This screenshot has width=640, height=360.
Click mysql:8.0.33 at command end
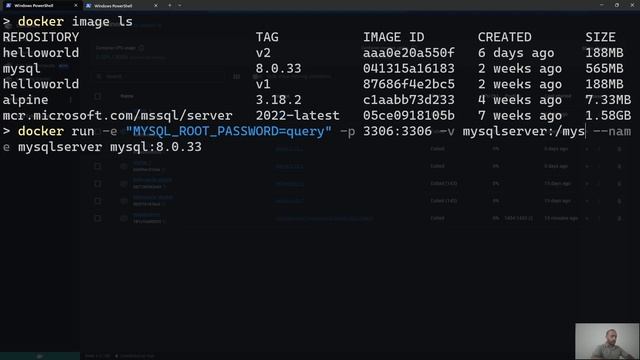tap(156, 147)
